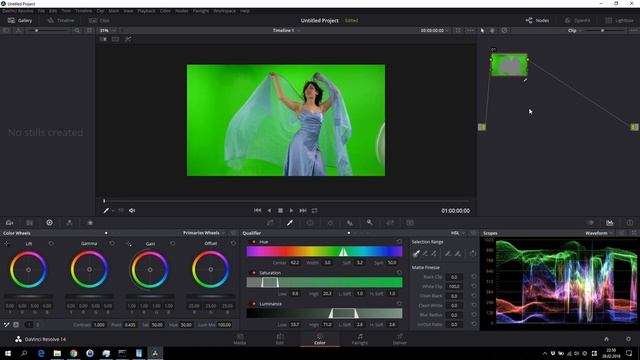Open the Key palette icon

[x=370, y=222]
